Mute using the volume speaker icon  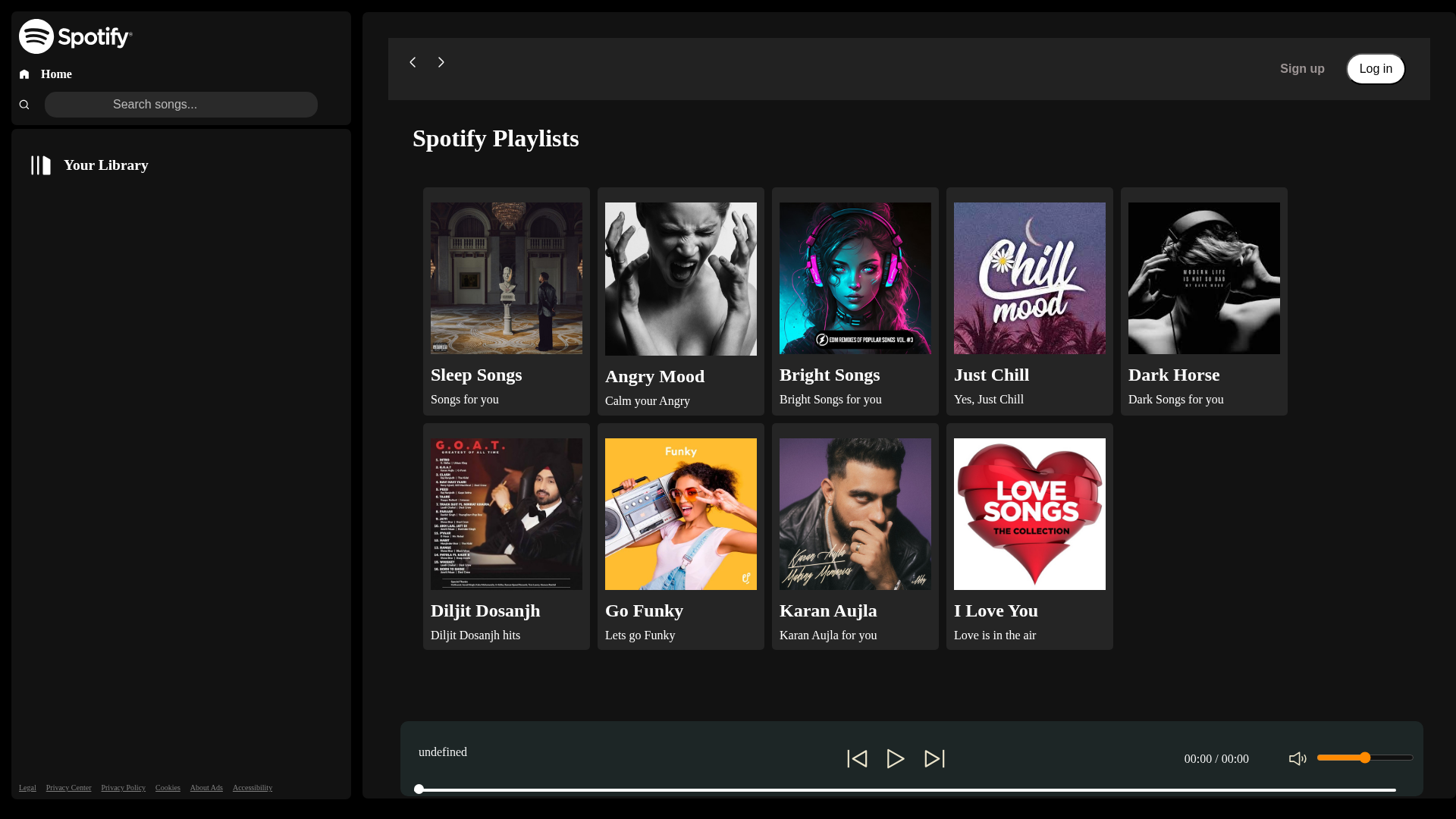1298,759
